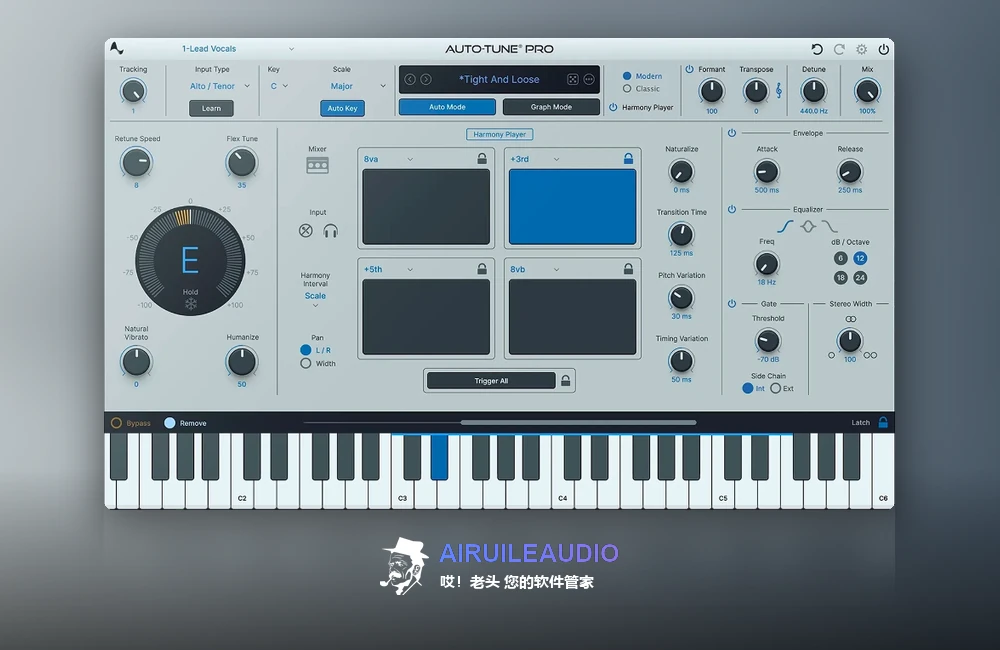
Task: Select the 6 dB per octave slope
Action: tap(841, 258)
